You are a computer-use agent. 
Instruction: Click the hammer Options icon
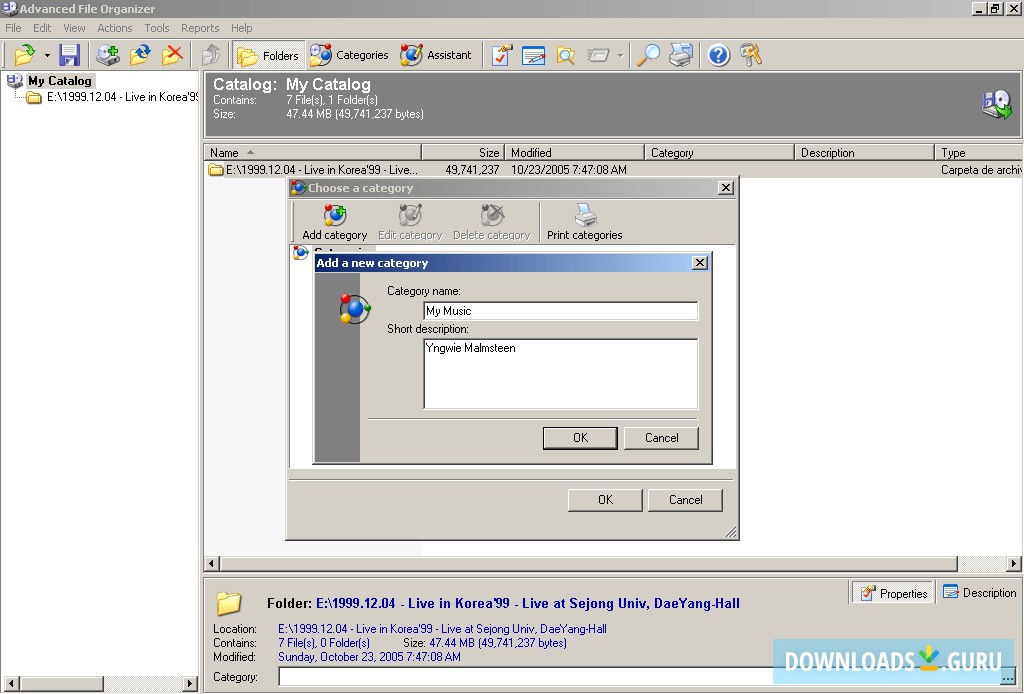751,55
